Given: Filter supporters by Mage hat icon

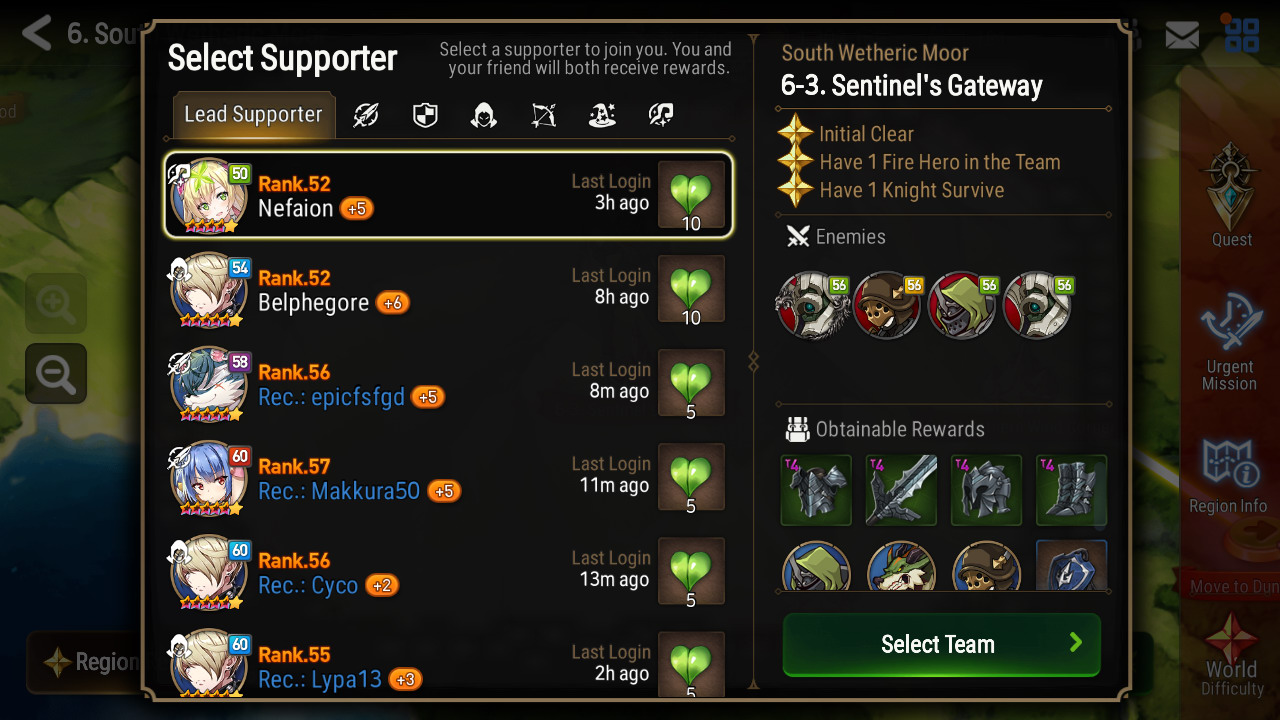Looking at the screenshot, I should coord(602,116).
